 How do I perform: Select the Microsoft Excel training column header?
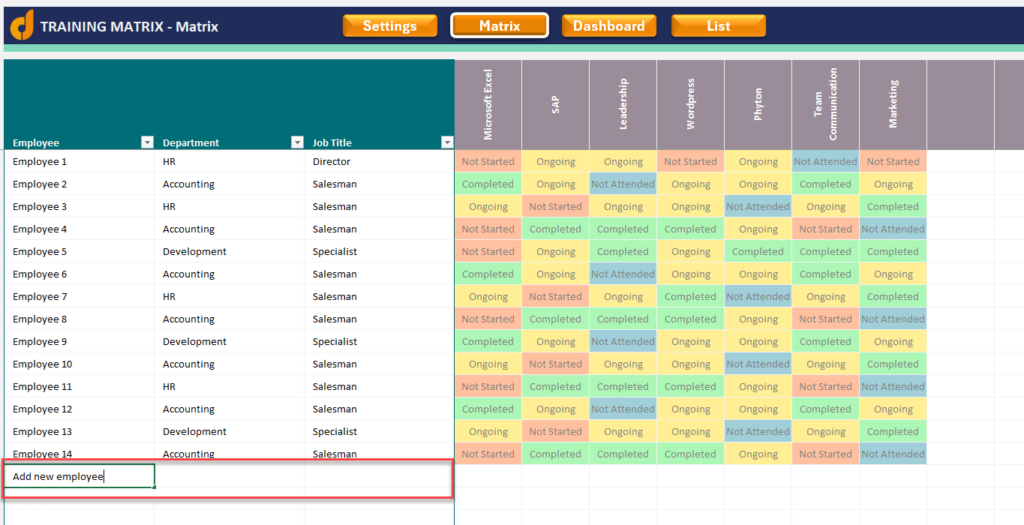tap(488, 104)
